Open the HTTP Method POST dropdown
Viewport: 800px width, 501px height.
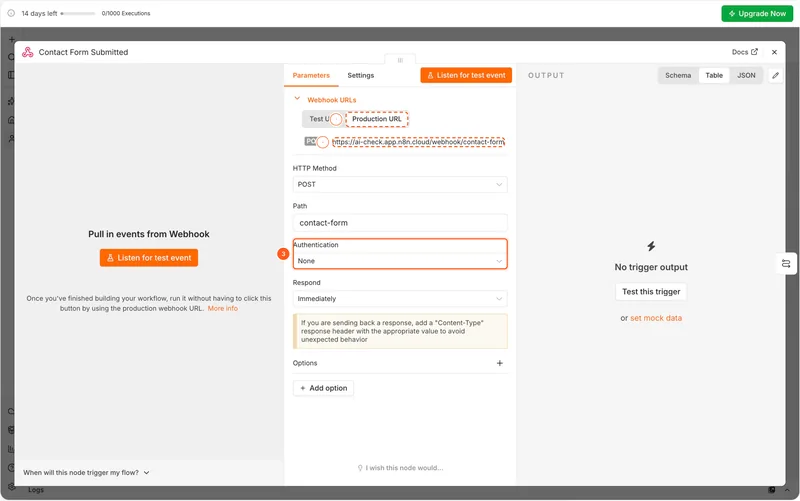pos(400,184)
